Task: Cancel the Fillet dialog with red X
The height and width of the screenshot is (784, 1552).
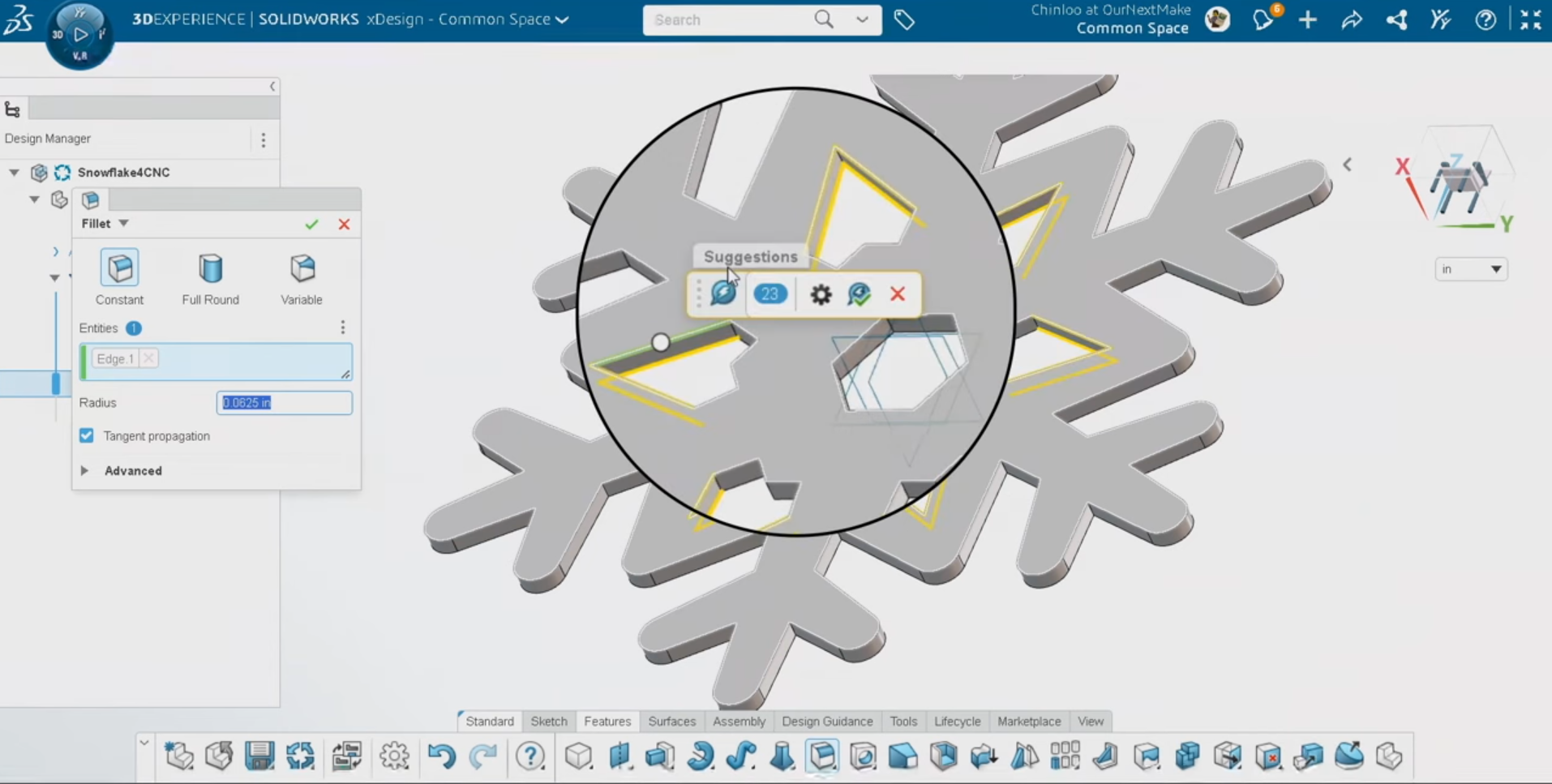Action: [x=344, y=225]
